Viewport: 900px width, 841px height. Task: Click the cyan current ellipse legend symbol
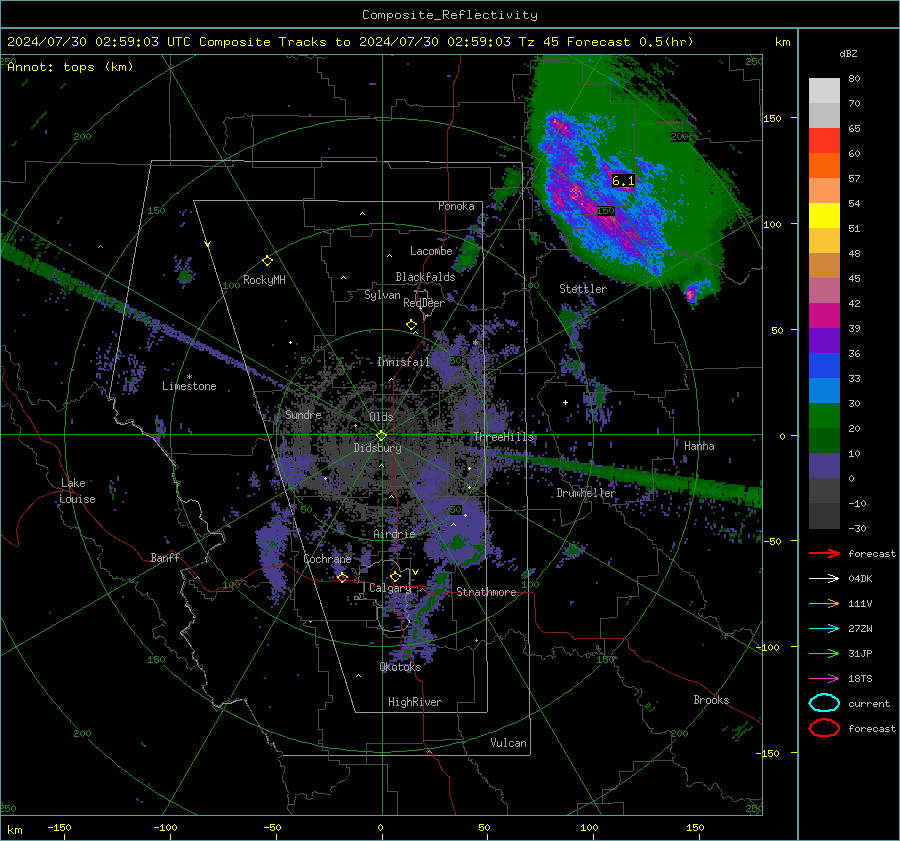(824, 703)
